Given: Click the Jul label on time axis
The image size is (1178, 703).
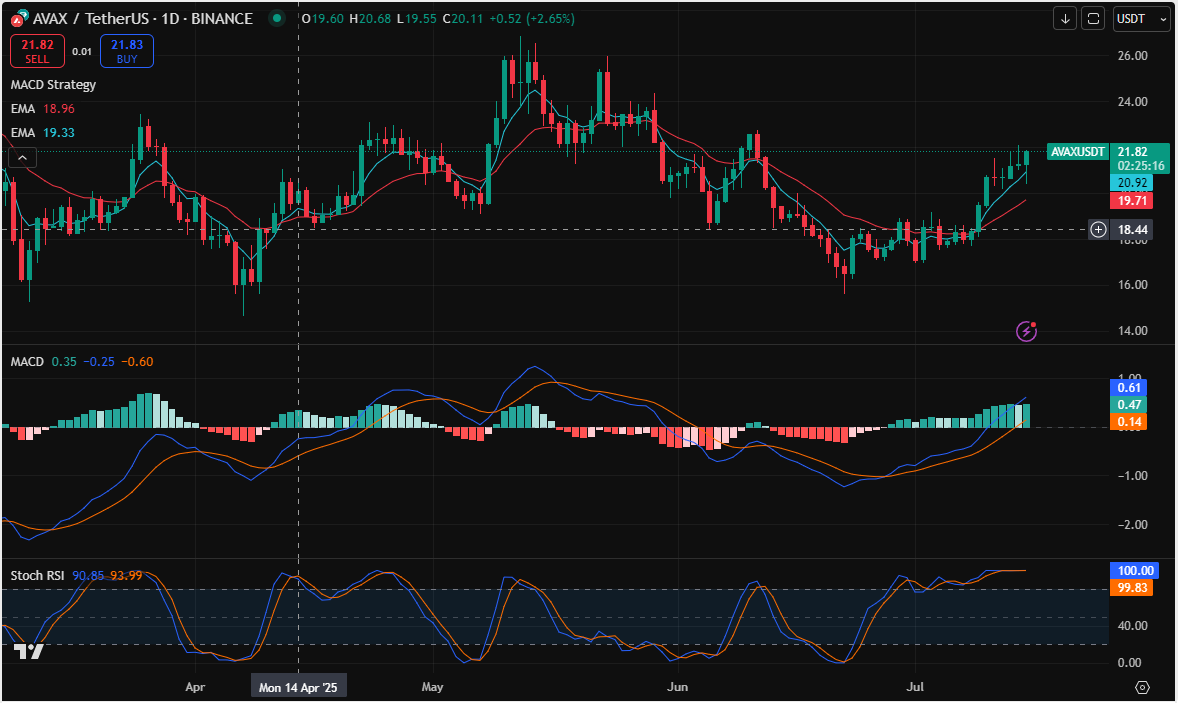Looking at the screenshot, I should 915,686.
